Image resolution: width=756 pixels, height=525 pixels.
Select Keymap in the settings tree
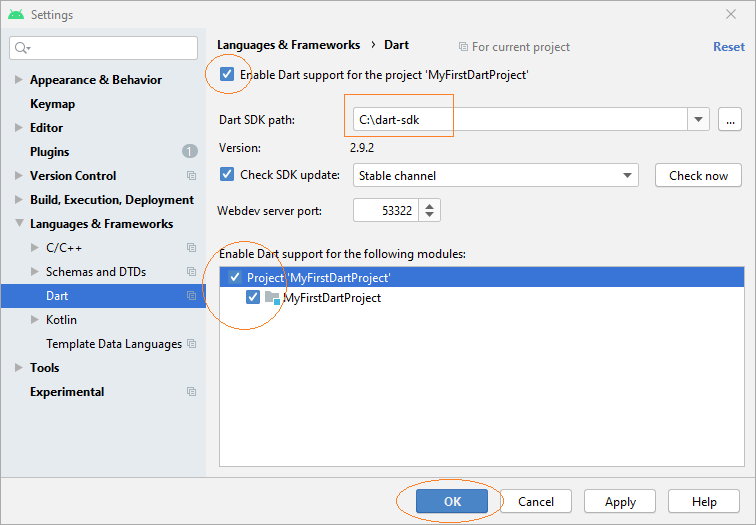click(53, 104)
